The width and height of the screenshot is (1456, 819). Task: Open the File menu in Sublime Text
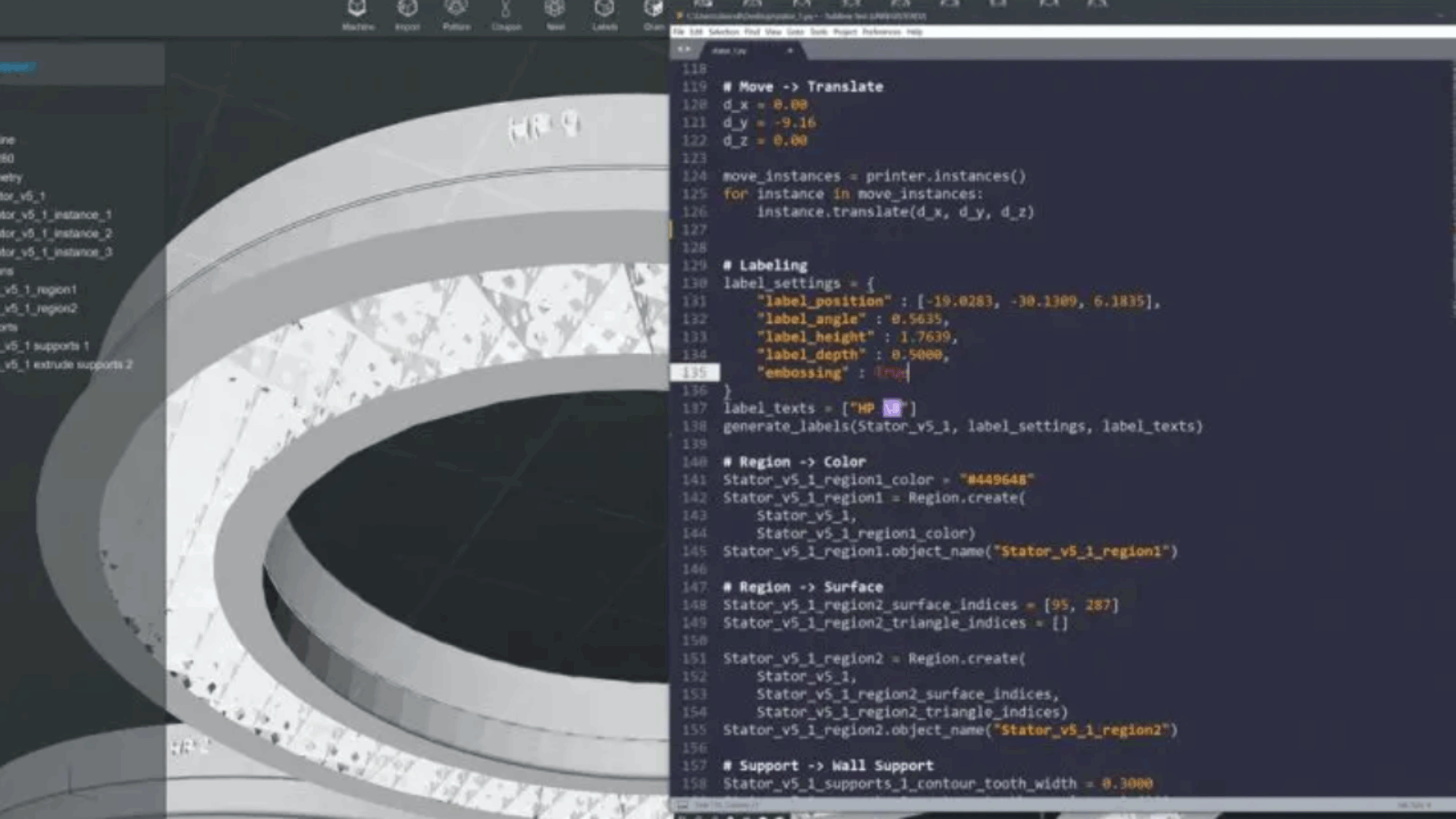pos(680,32)
